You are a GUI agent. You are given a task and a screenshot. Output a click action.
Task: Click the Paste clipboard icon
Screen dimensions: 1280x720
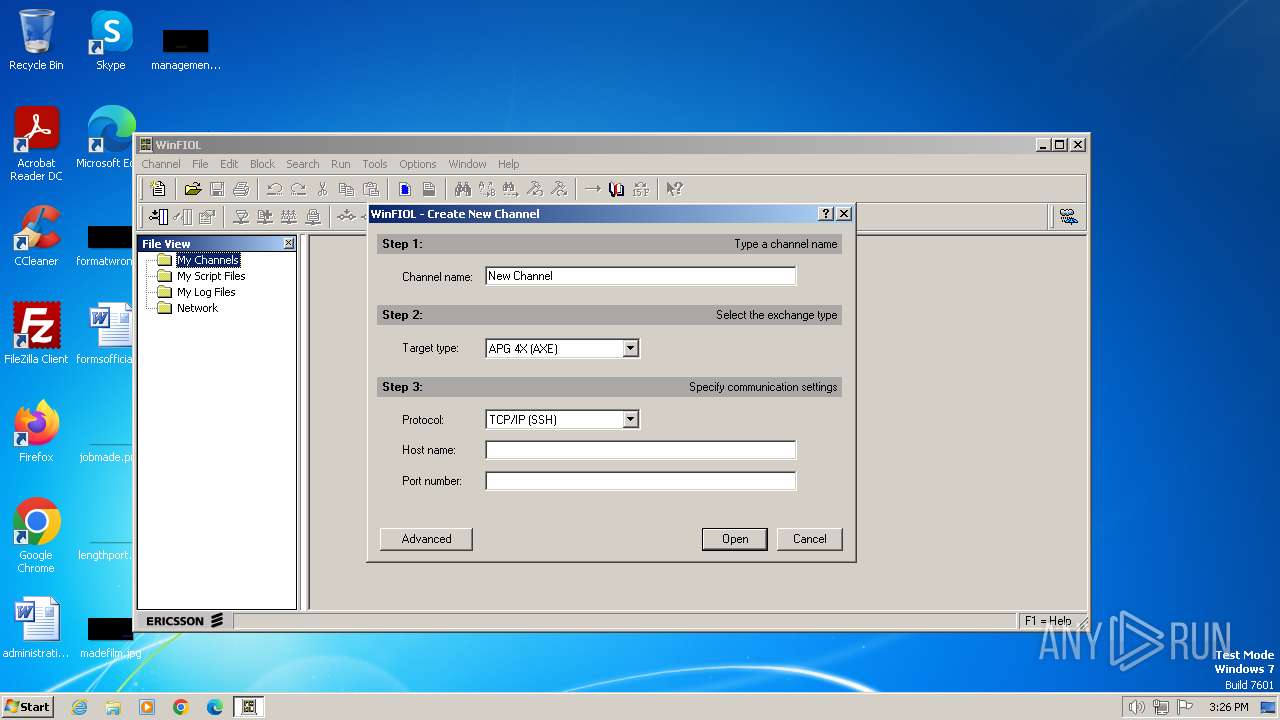pos(371,189)
